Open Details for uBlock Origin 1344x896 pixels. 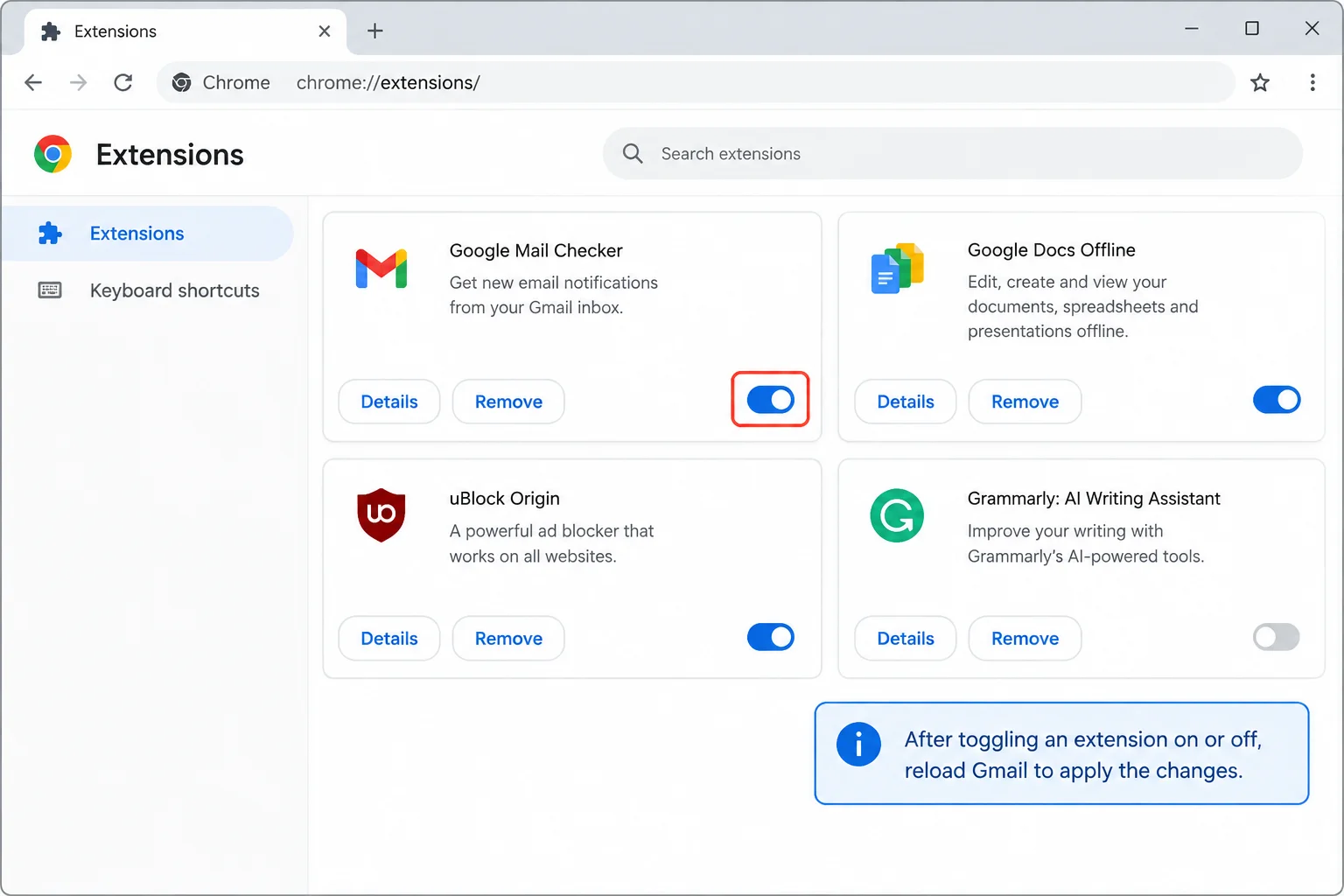coord(389,639)
